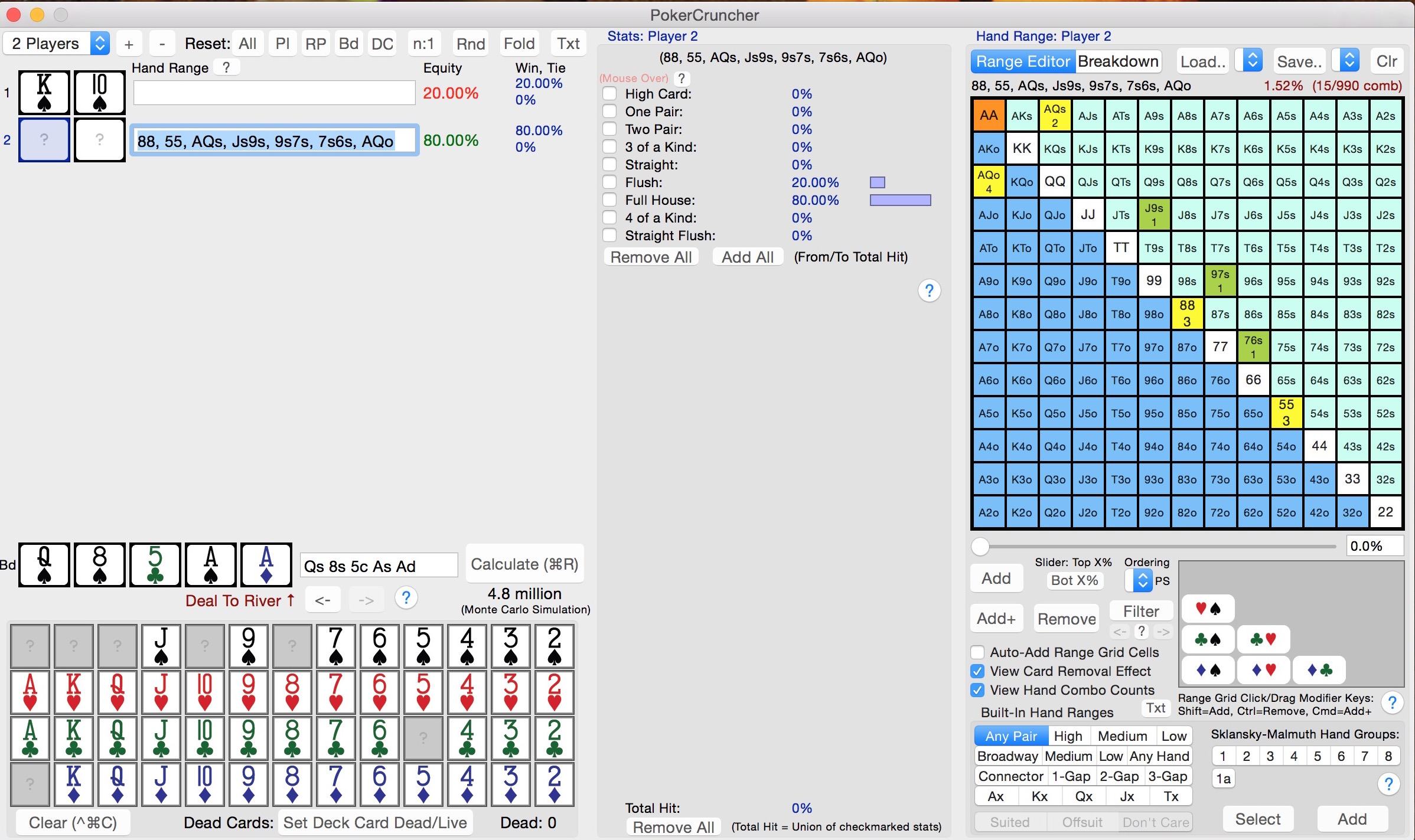Select club-spade suit combo filter
This screenshot has height=840, width=1415.
pyautogui.click(x=1208, y=639)
